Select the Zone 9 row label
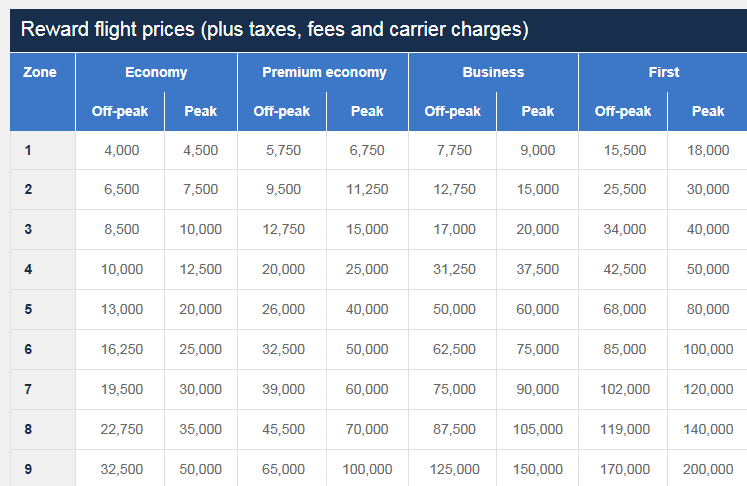Viewport: 747px width, 486px height. click(28, 469)
